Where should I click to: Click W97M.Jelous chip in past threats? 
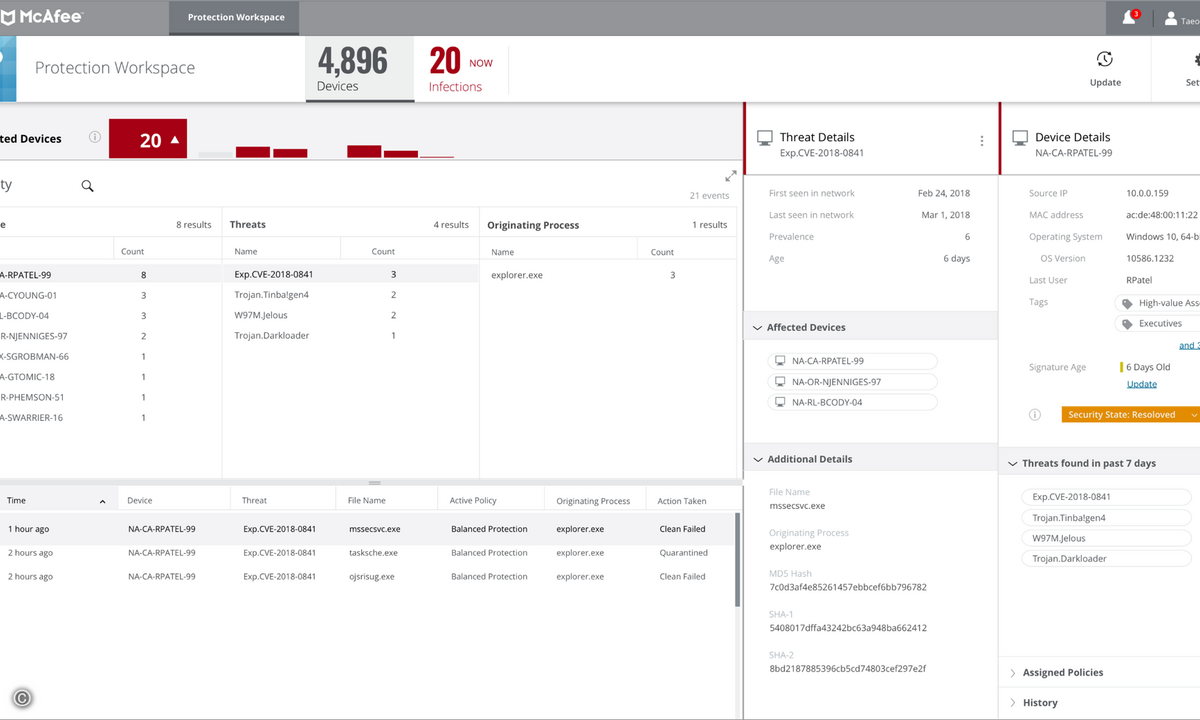[x=1106, y=538]
